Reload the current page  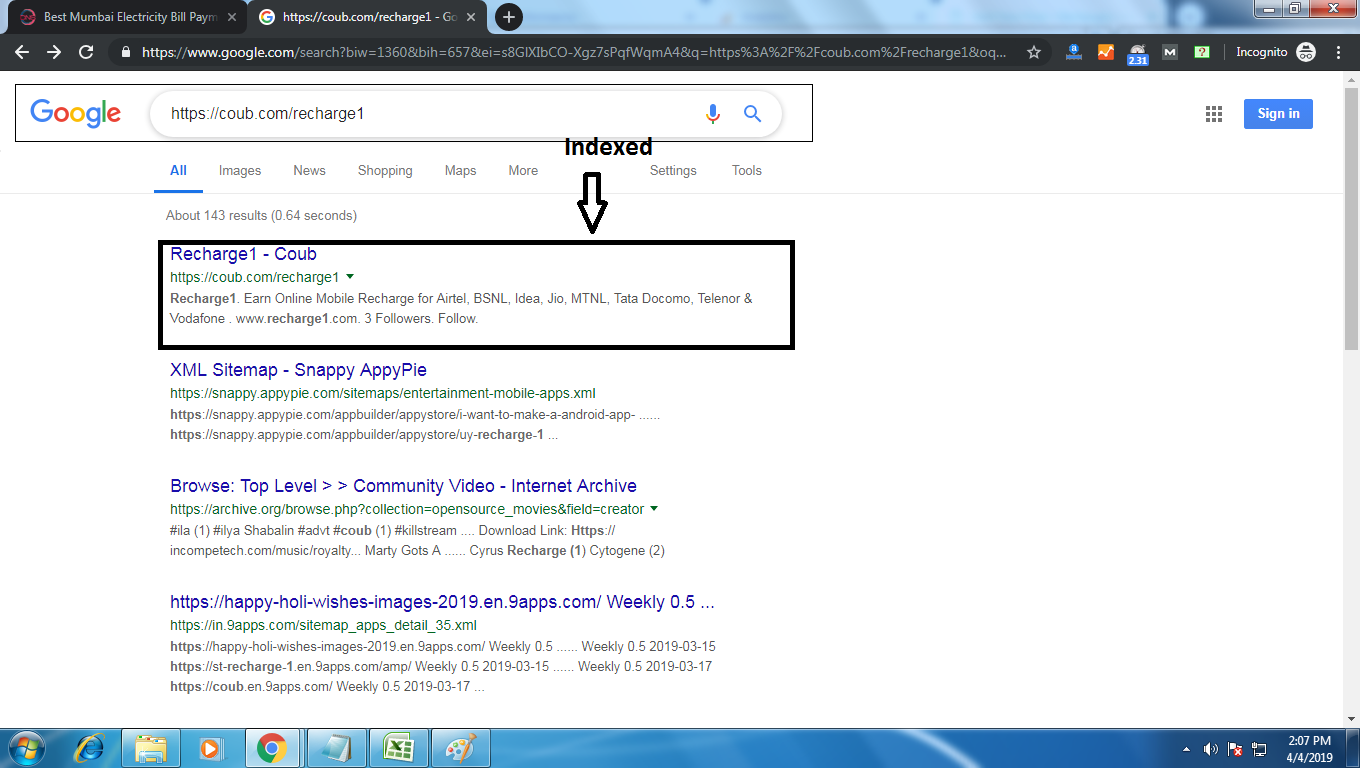87,52
